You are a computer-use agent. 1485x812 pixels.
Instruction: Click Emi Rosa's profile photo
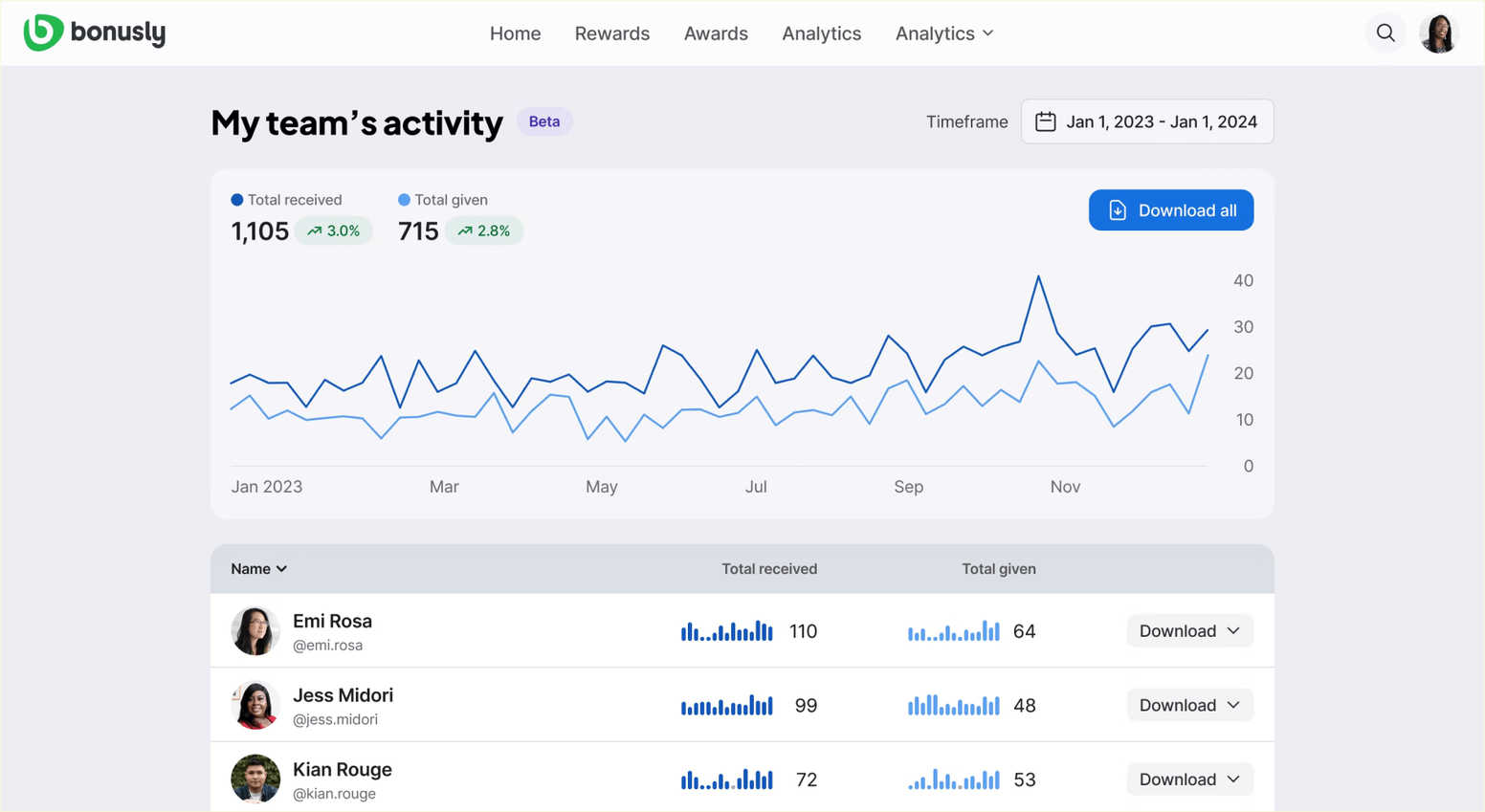[x=255, y=631]
